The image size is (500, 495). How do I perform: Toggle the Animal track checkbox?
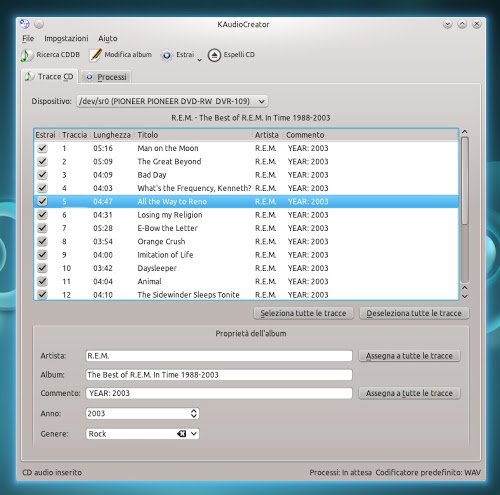pos(42,281)
